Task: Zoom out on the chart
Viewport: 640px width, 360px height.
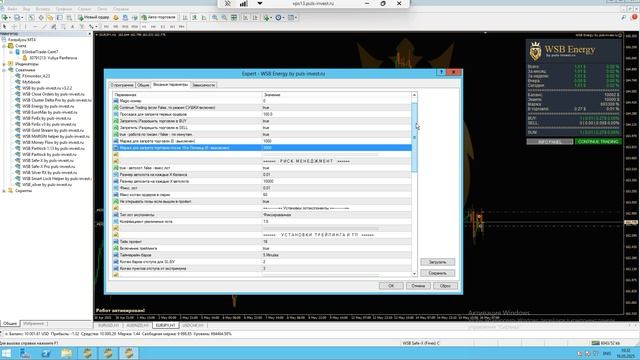Action: pyautogui.click(x=224, y=18)
